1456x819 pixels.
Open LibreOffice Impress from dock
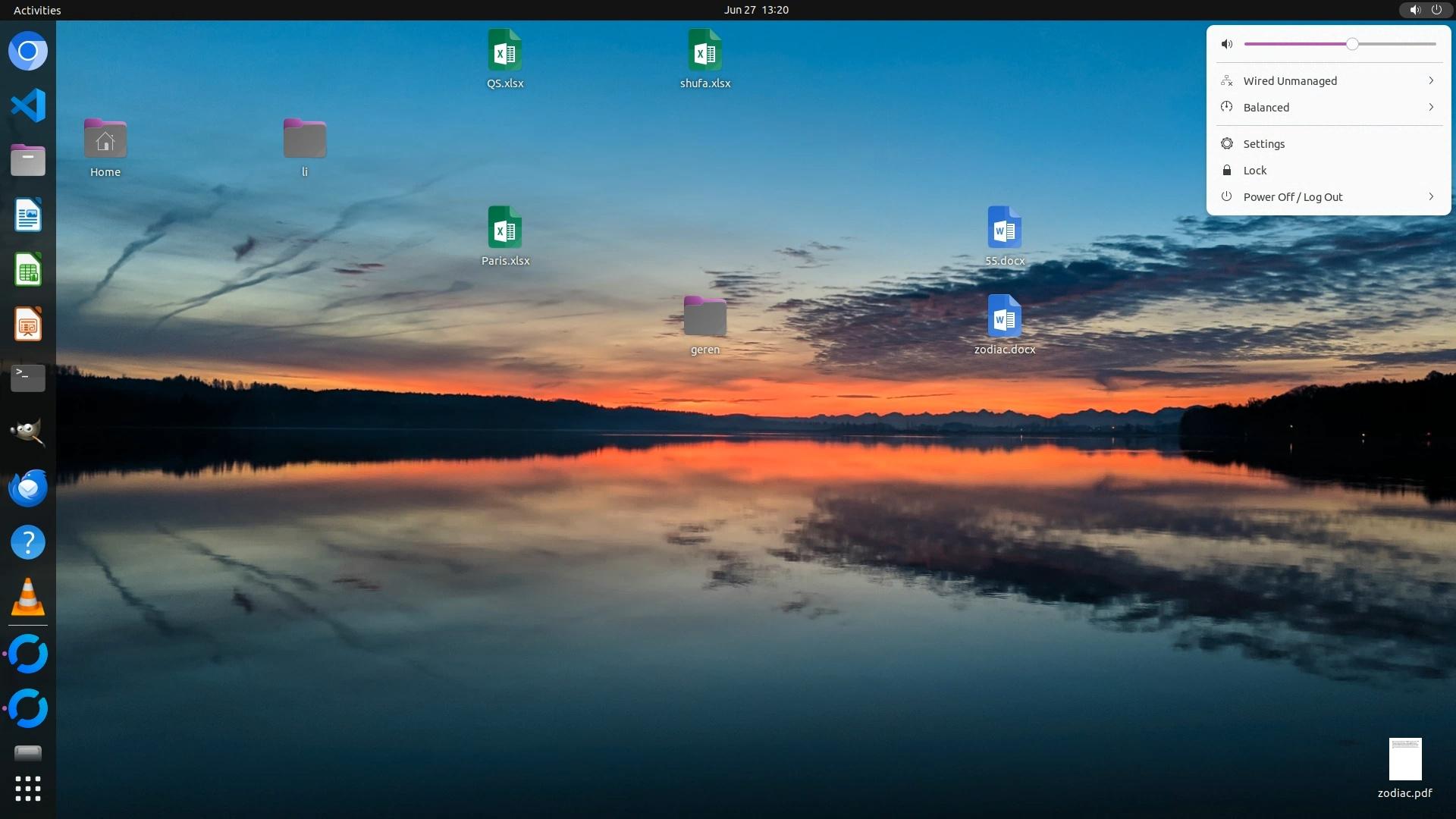28,325
